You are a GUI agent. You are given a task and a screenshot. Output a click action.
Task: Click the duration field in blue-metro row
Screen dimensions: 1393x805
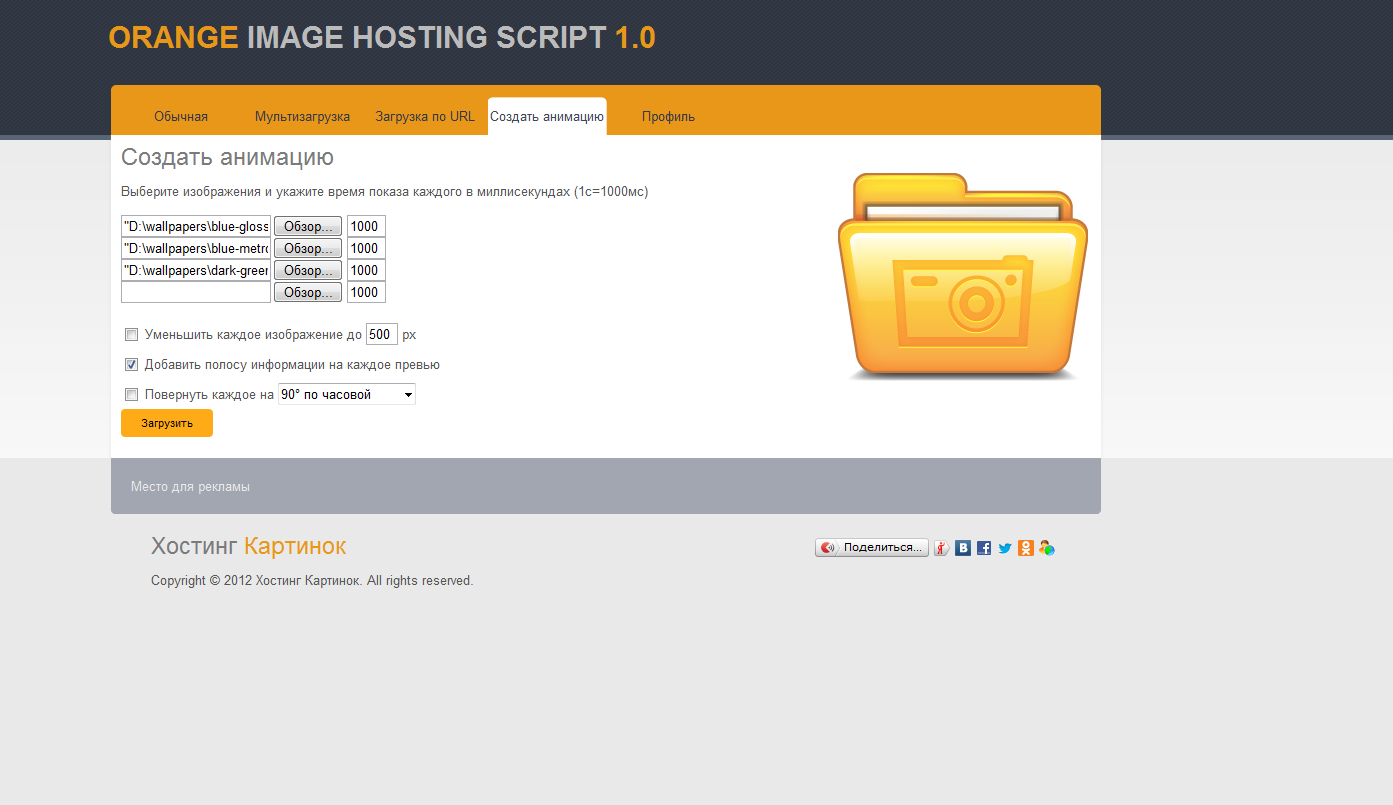coord(366,248)
